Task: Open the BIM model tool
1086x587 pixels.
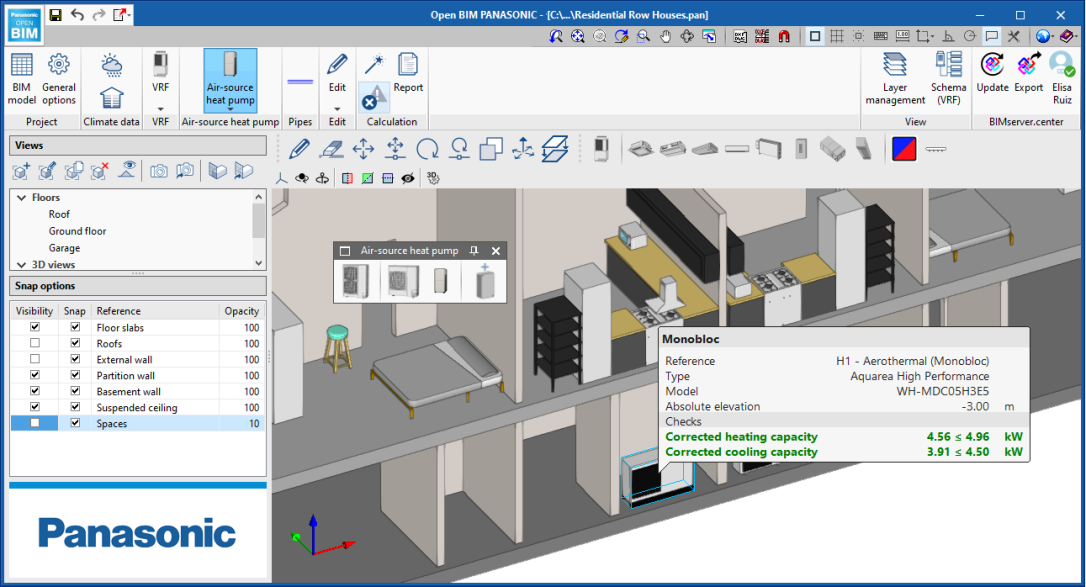Action: pyautogui.click(x=21, y=79)
